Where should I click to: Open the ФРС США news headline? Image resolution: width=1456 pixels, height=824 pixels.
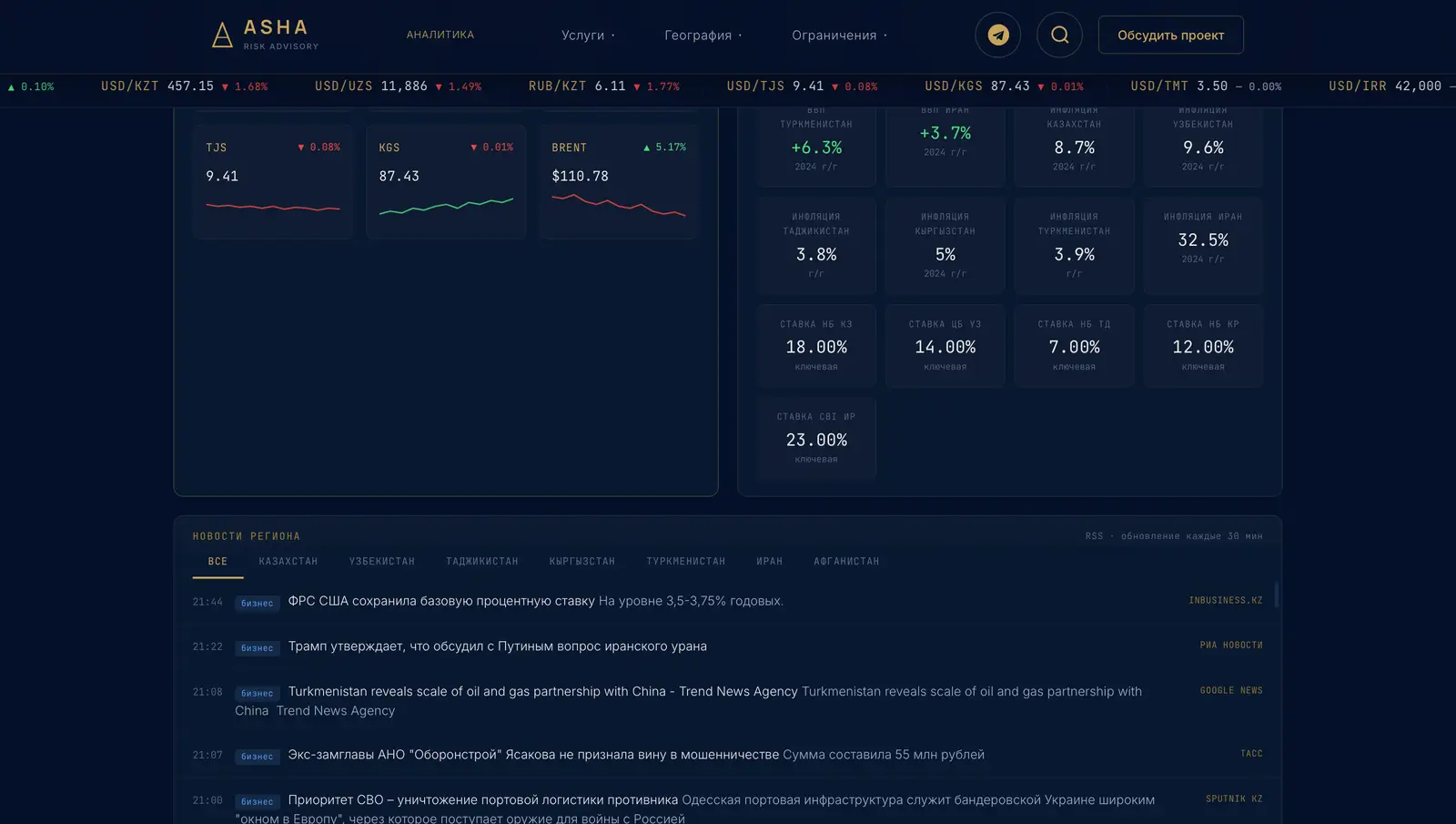441,601
